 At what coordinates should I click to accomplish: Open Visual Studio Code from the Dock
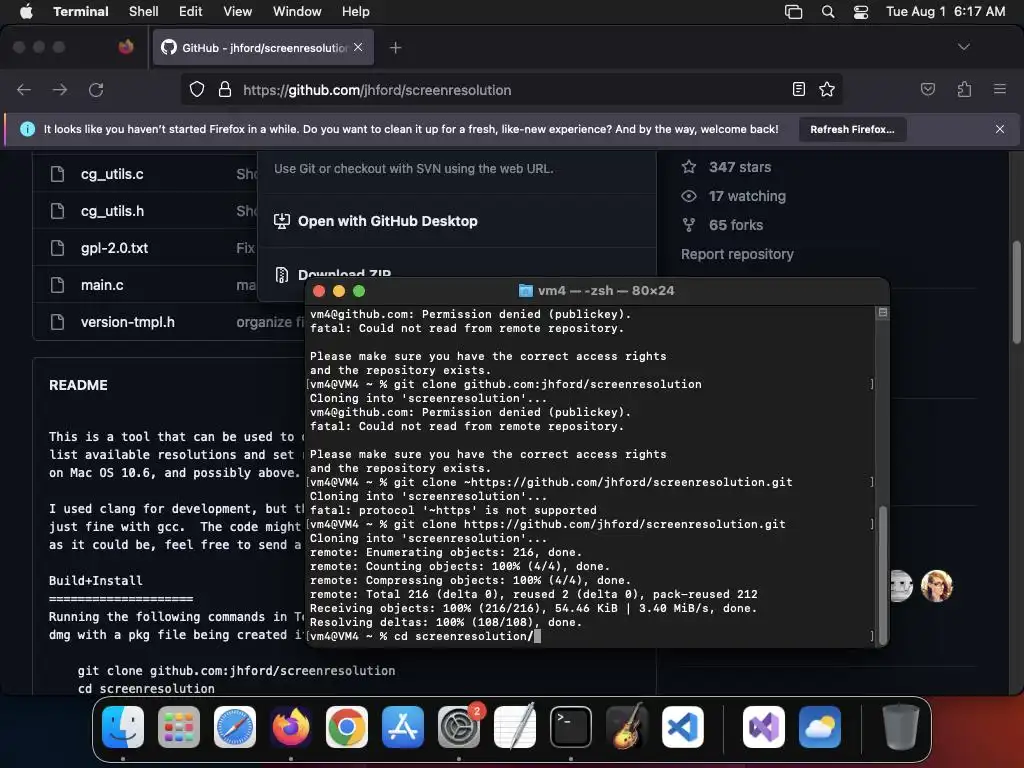point(682,727)
